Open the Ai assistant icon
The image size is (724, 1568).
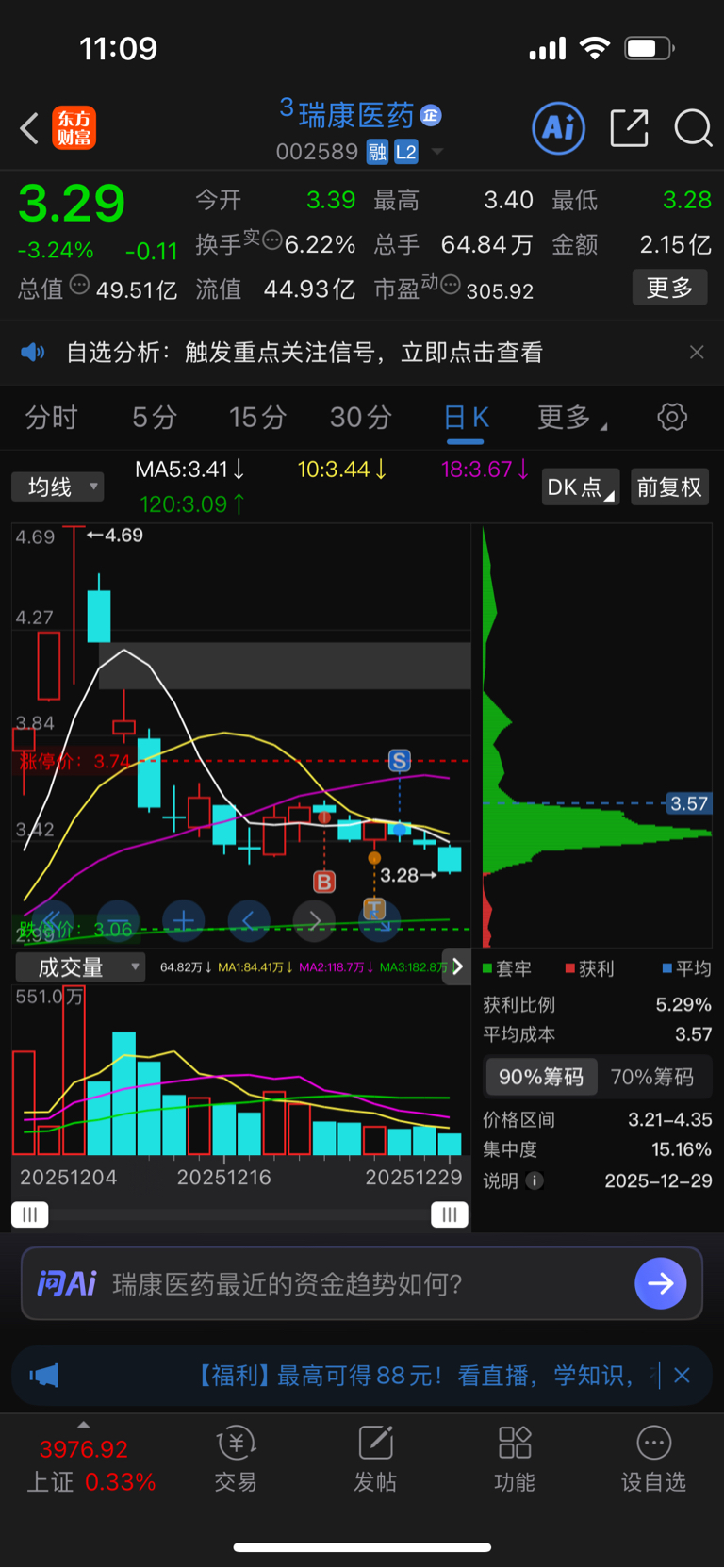tap(559, 127)
